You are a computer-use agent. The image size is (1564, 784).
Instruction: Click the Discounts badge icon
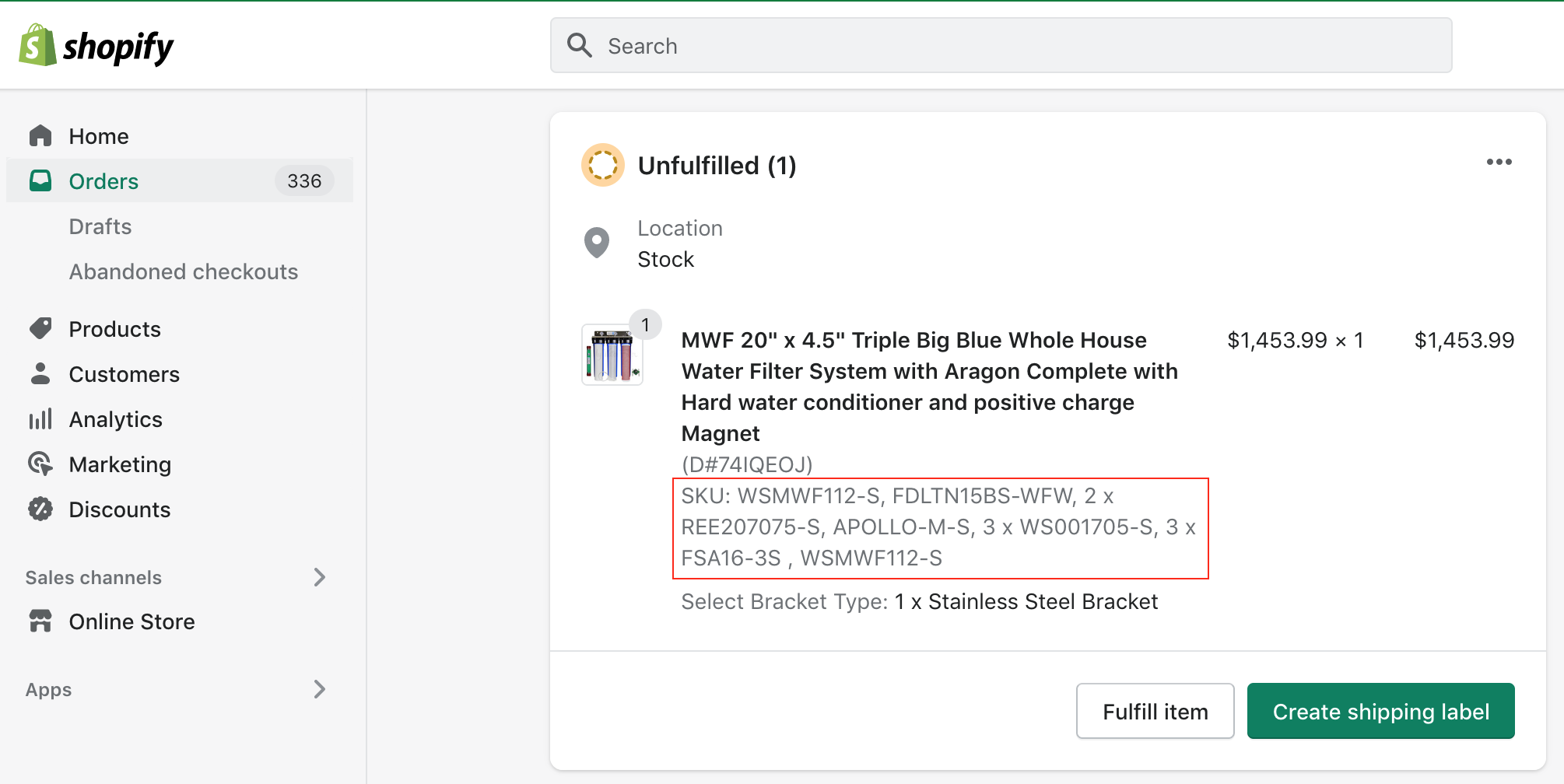[40, 509]
